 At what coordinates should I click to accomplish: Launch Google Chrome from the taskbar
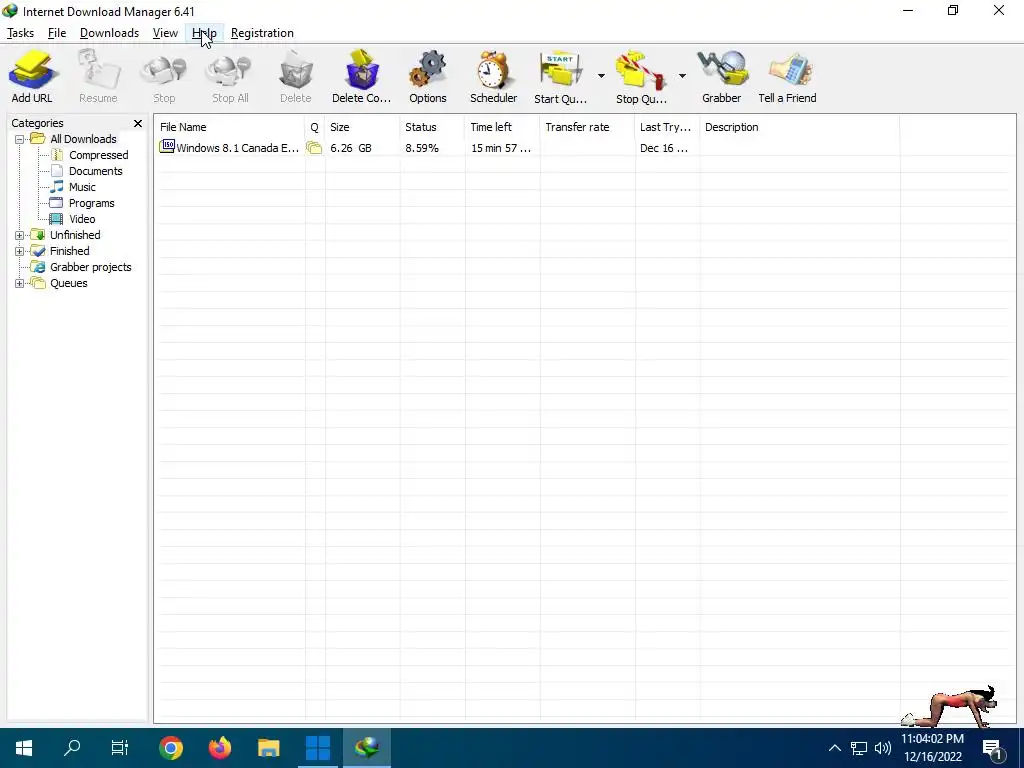170,748
